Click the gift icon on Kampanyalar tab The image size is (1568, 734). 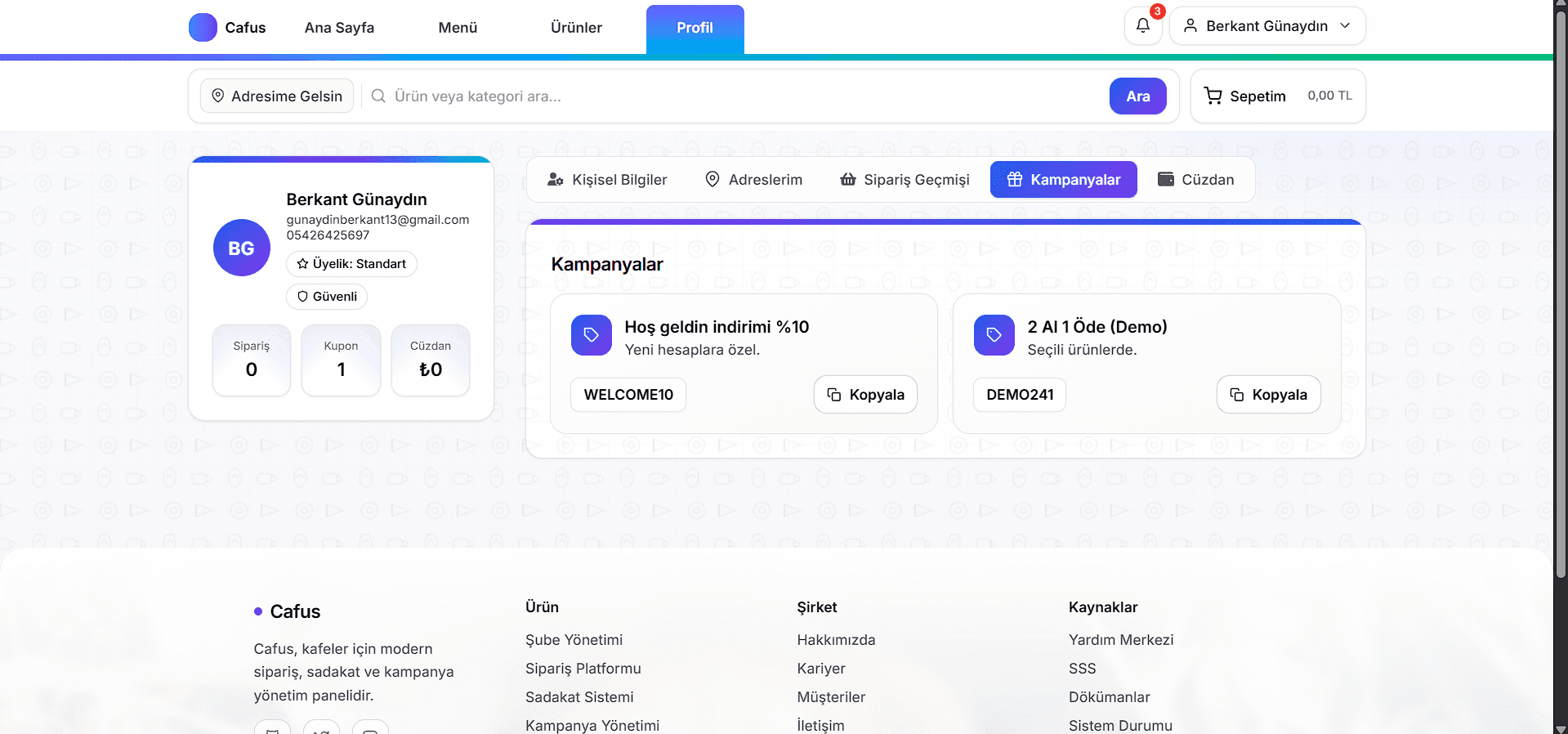[1015, 179]
